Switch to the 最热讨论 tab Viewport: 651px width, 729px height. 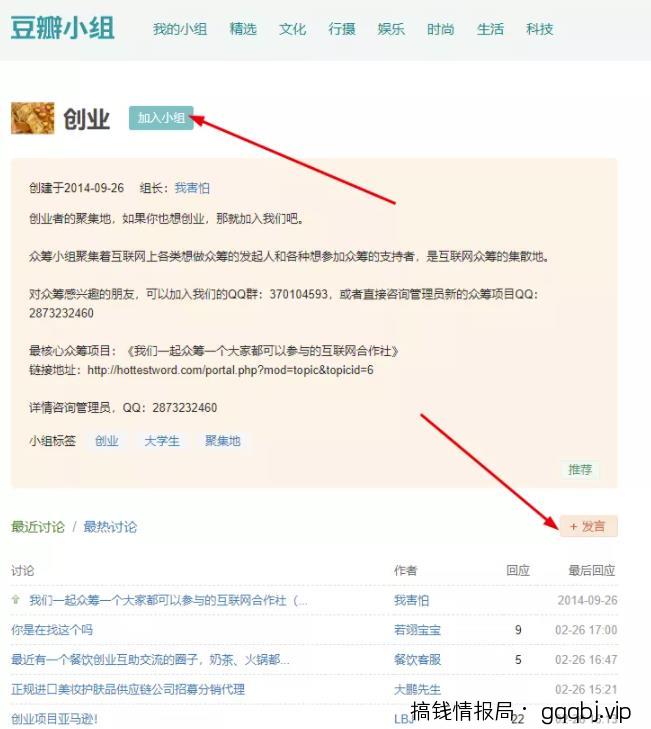click(x=110, y=527)
